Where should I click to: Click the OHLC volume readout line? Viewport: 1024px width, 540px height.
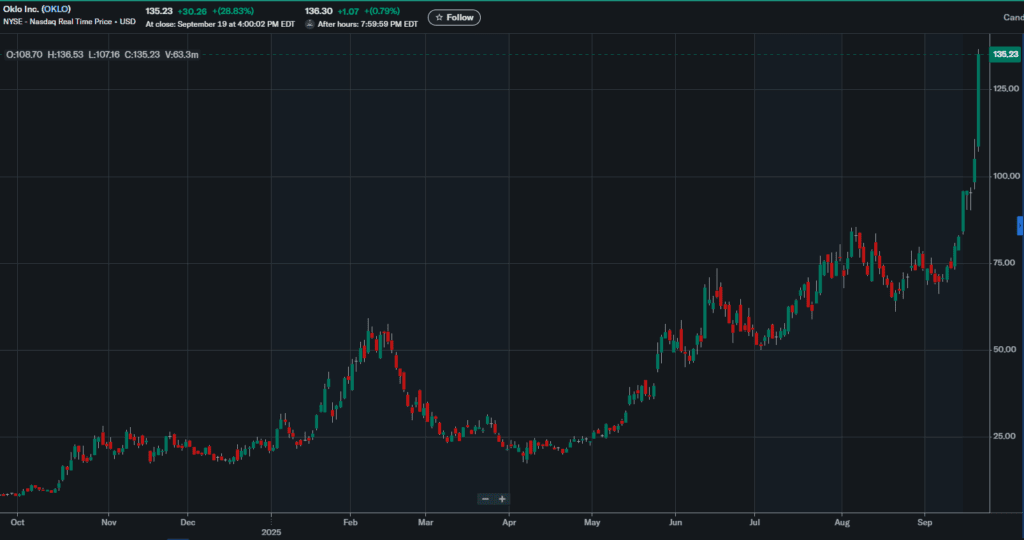tap(102, 54)
